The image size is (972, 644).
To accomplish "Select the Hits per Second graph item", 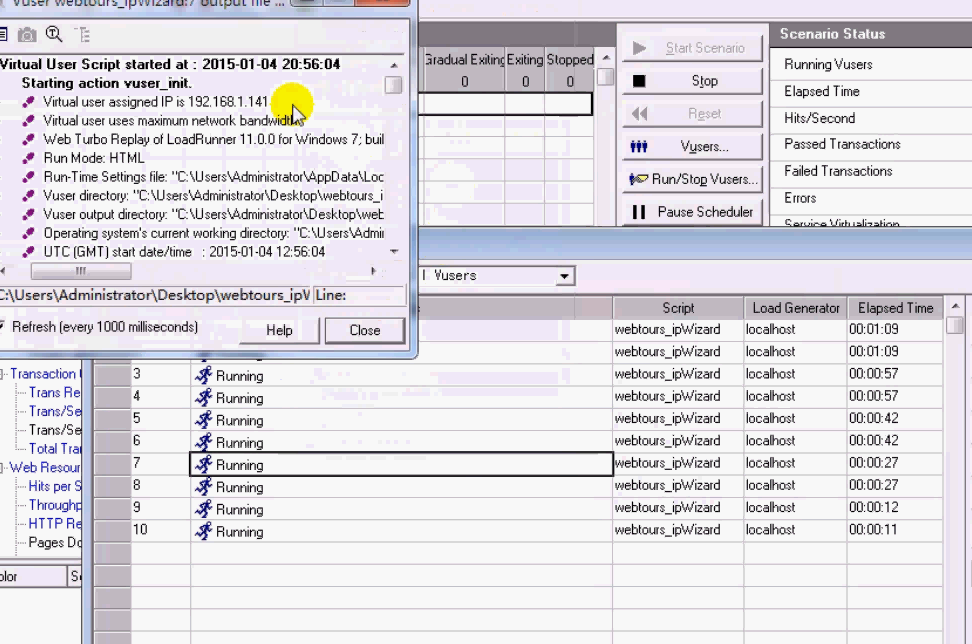I will click(55, 487).
